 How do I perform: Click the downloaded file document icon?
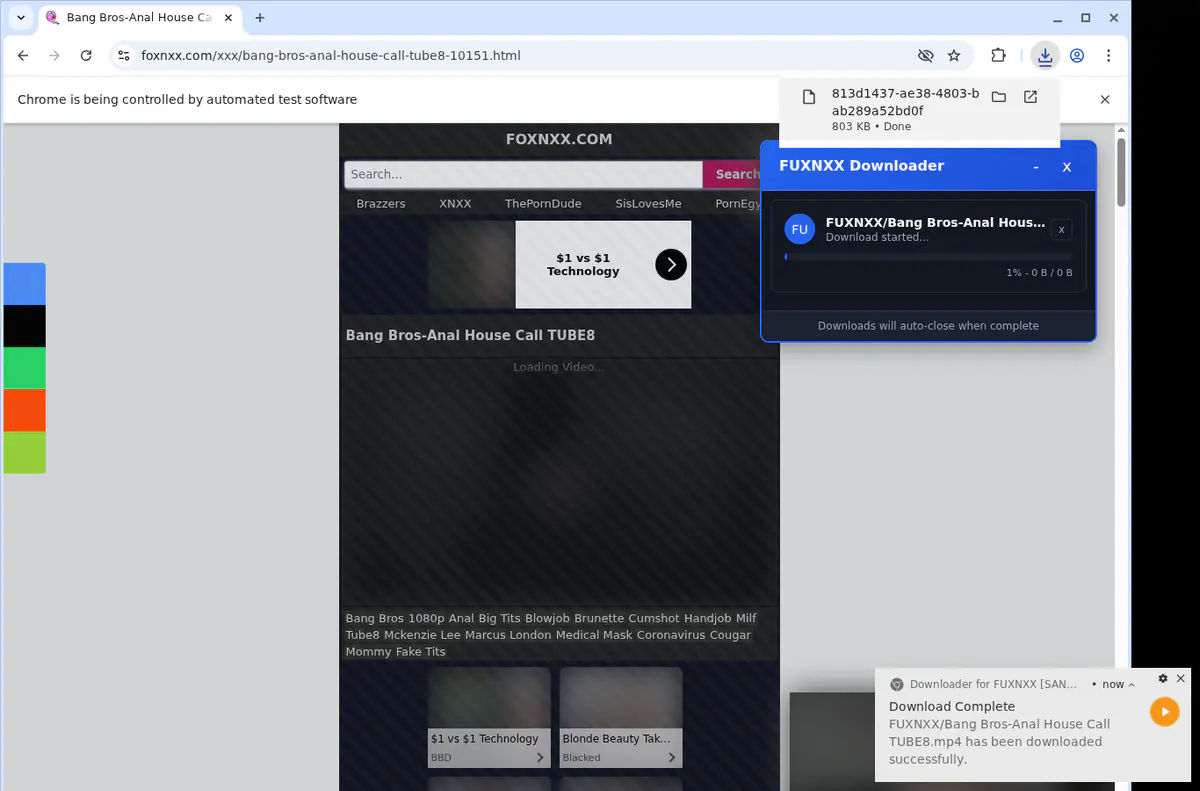click(x=809, y=97)
